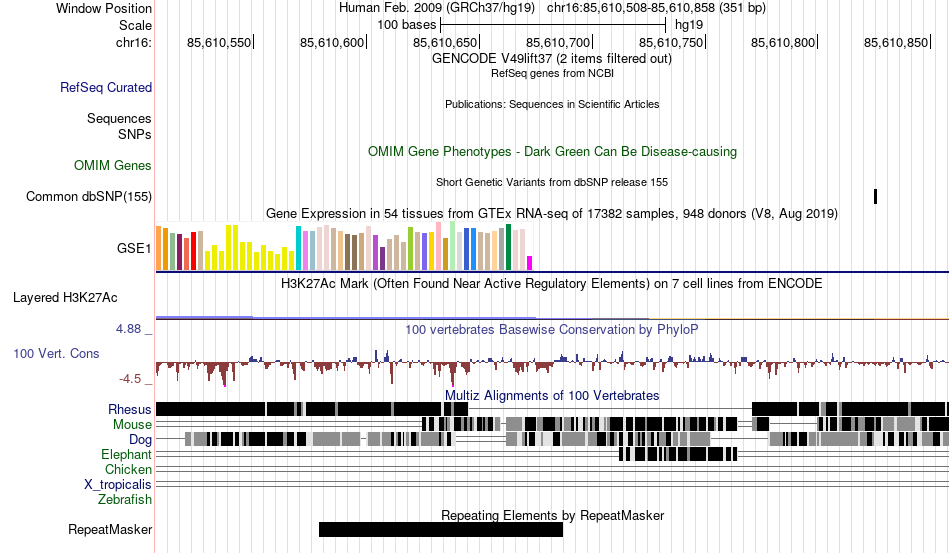This screenshot has height=553, width=950.
Task: Click the Window Position label
Action: click(x=104, y=8)
